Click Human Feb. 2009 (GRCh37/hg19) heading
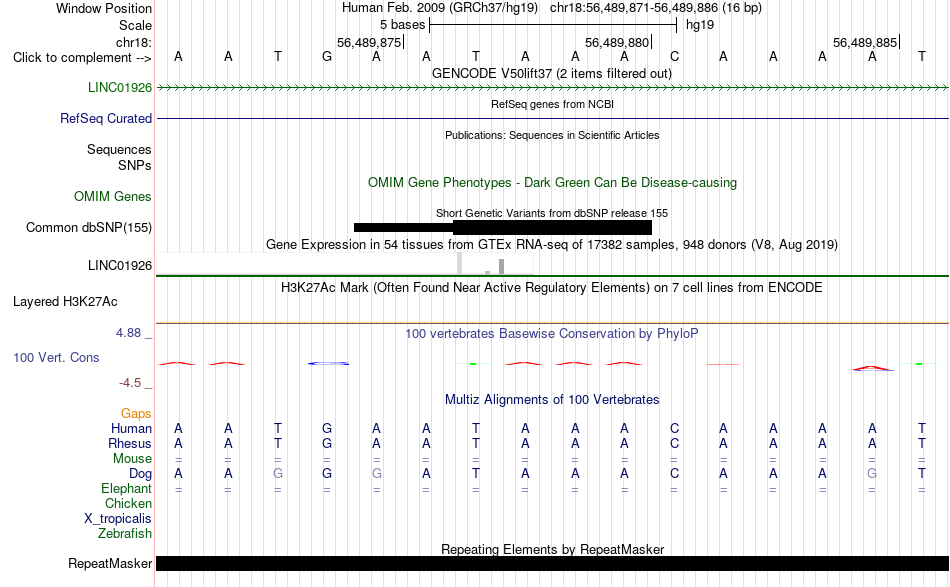 [x=440, y=8]
